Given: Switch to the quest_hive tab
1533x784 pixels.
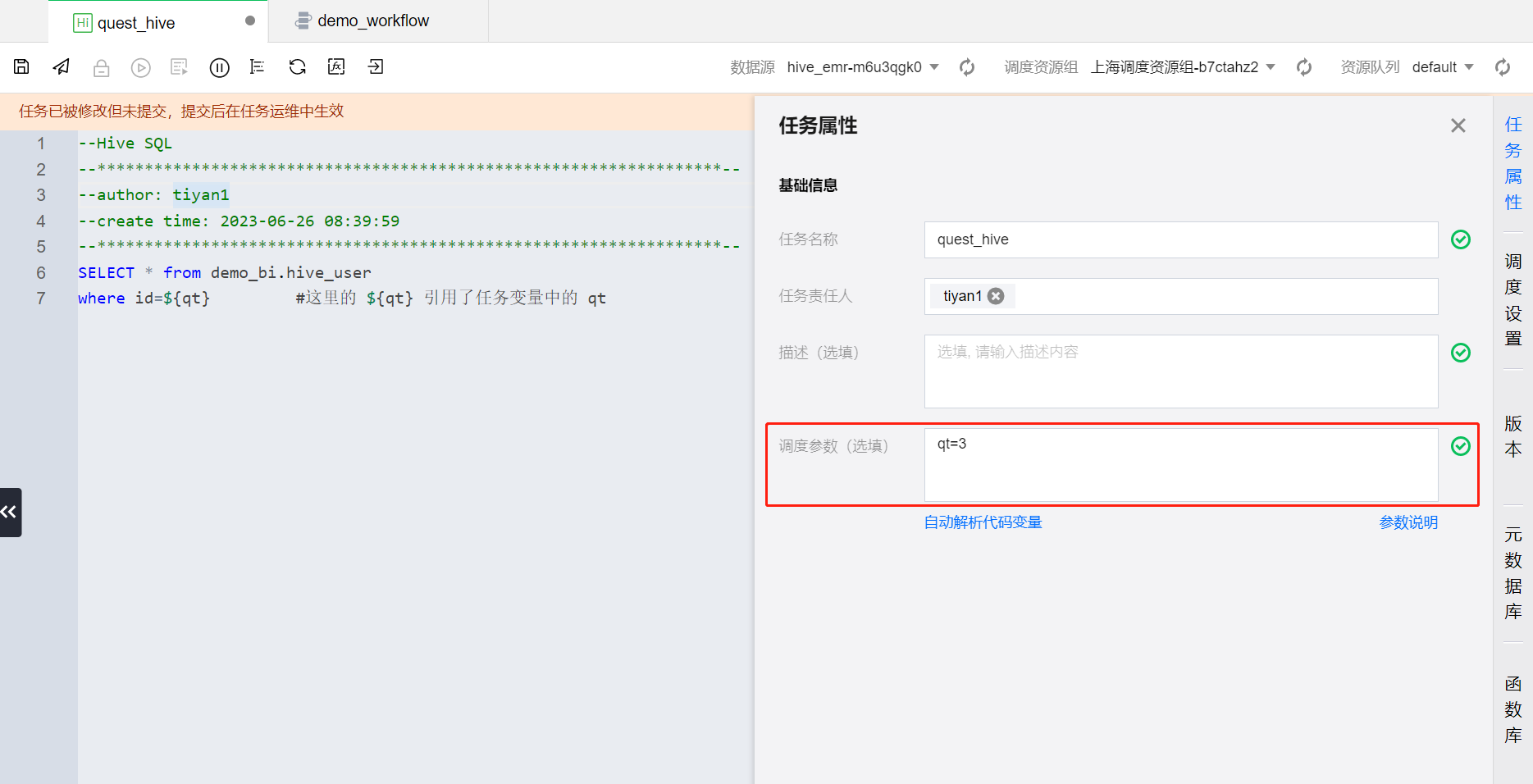Looking at the screenshot, I should (158, 22).
